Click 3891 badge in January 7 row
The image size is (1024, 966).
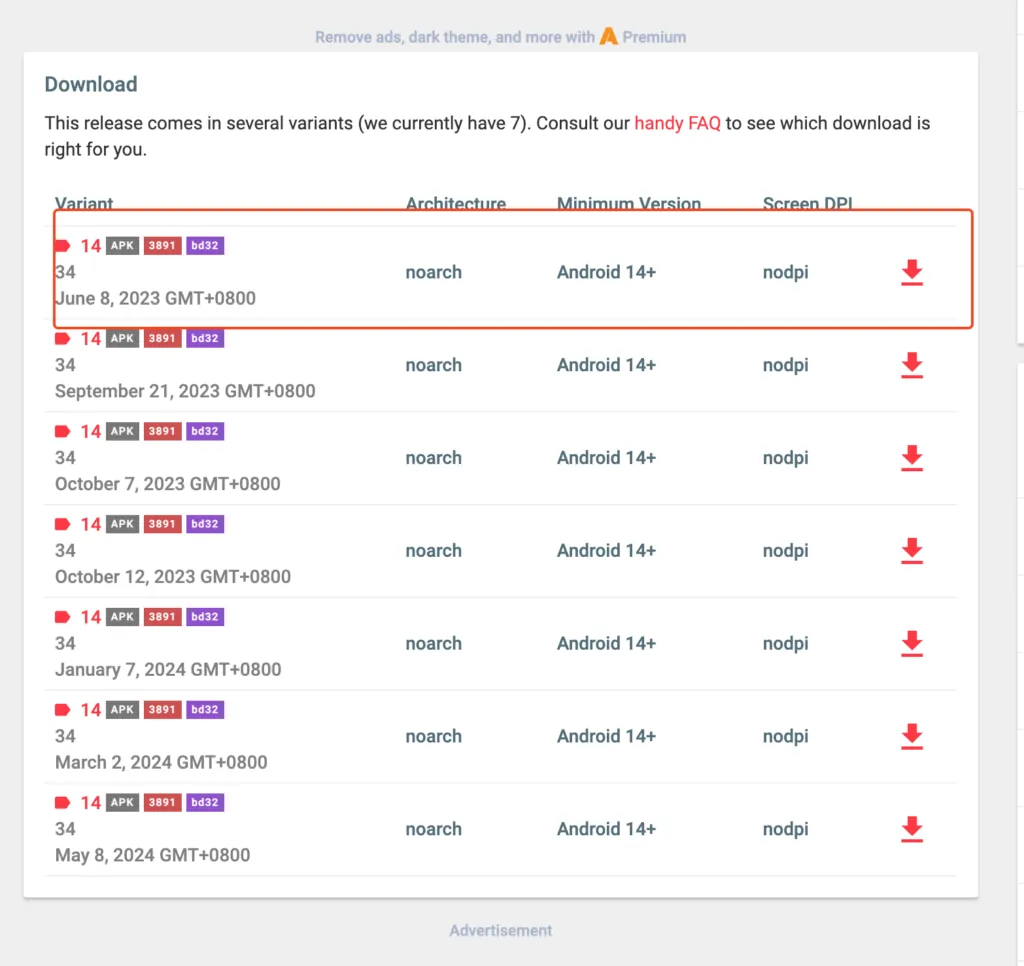(x=162, y=617)
